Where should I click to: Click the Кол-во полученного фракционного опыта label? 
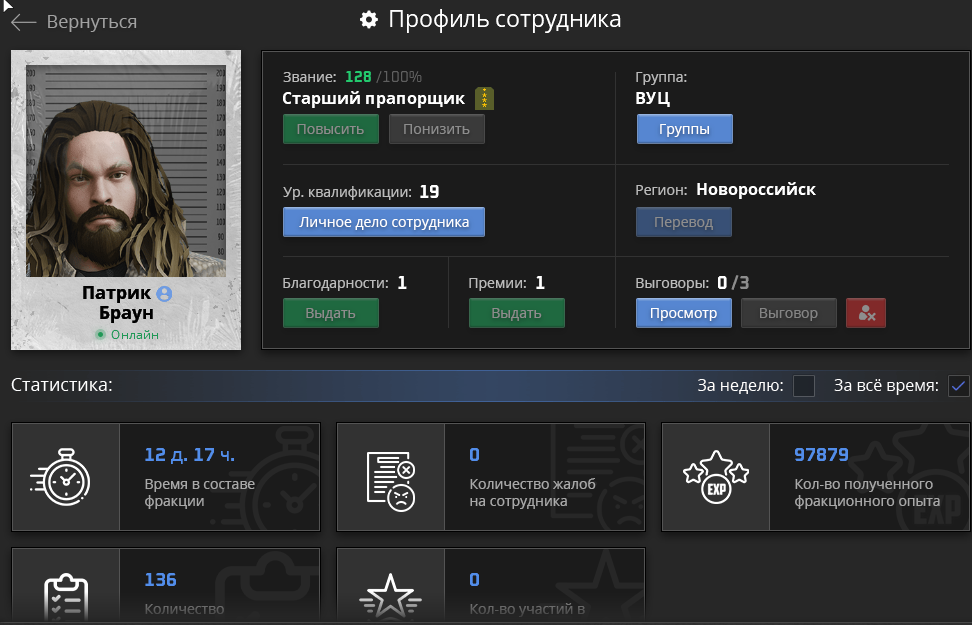click(867, 492)
